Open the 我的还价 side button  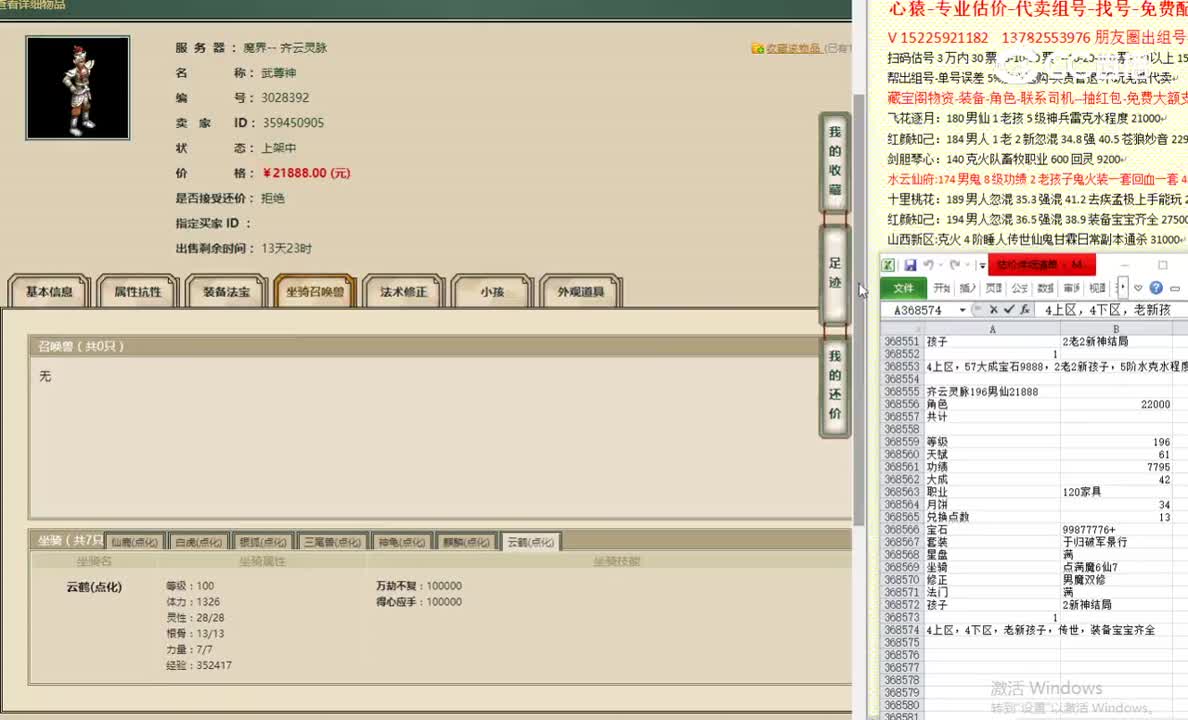click(x=834, y=385)
